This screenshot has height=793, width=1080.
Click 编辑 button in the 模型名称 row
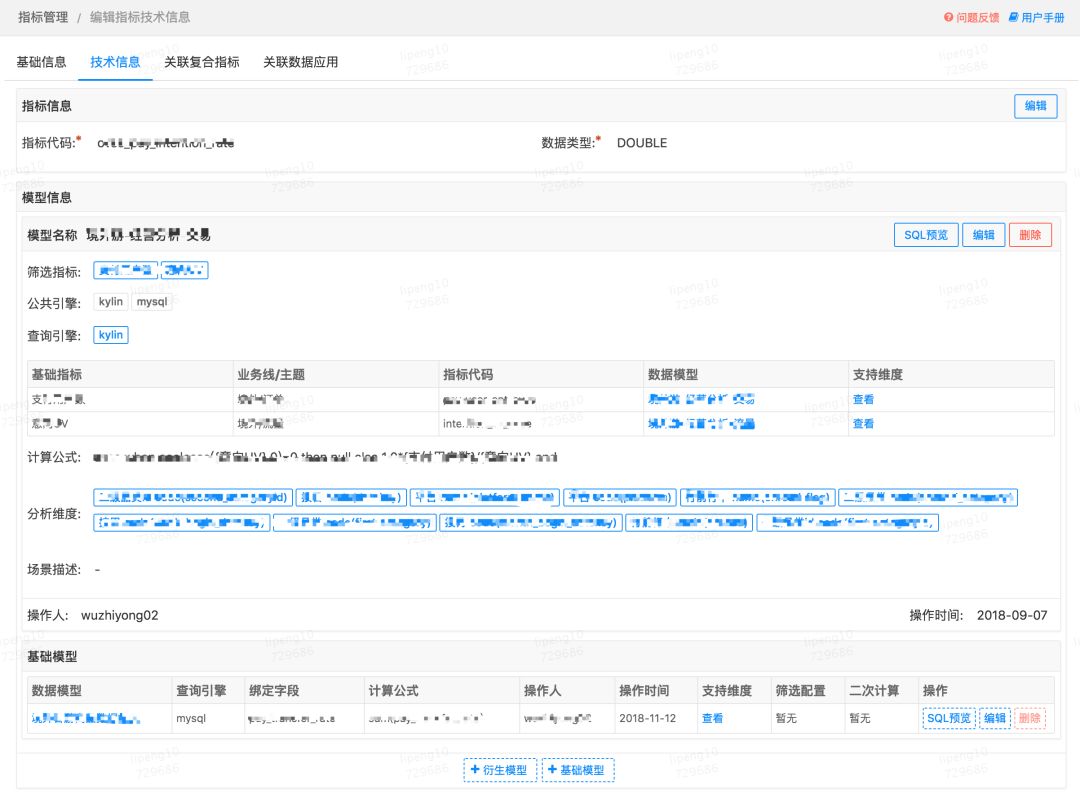pos(984,235)
